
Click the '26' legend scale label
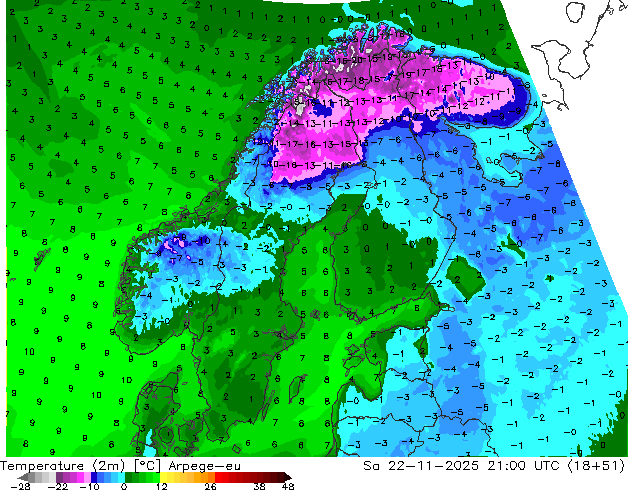click(210, 486)
